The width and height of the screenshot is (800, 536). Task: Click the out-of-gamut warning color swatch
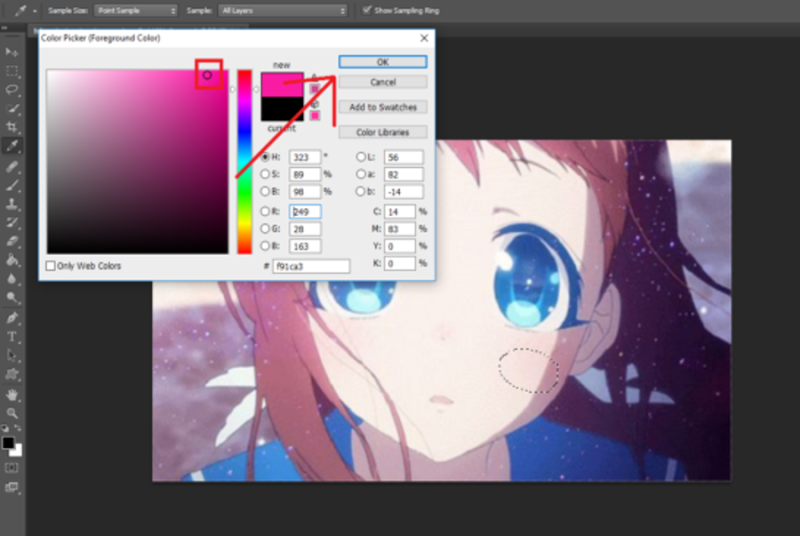click(315, 89)
